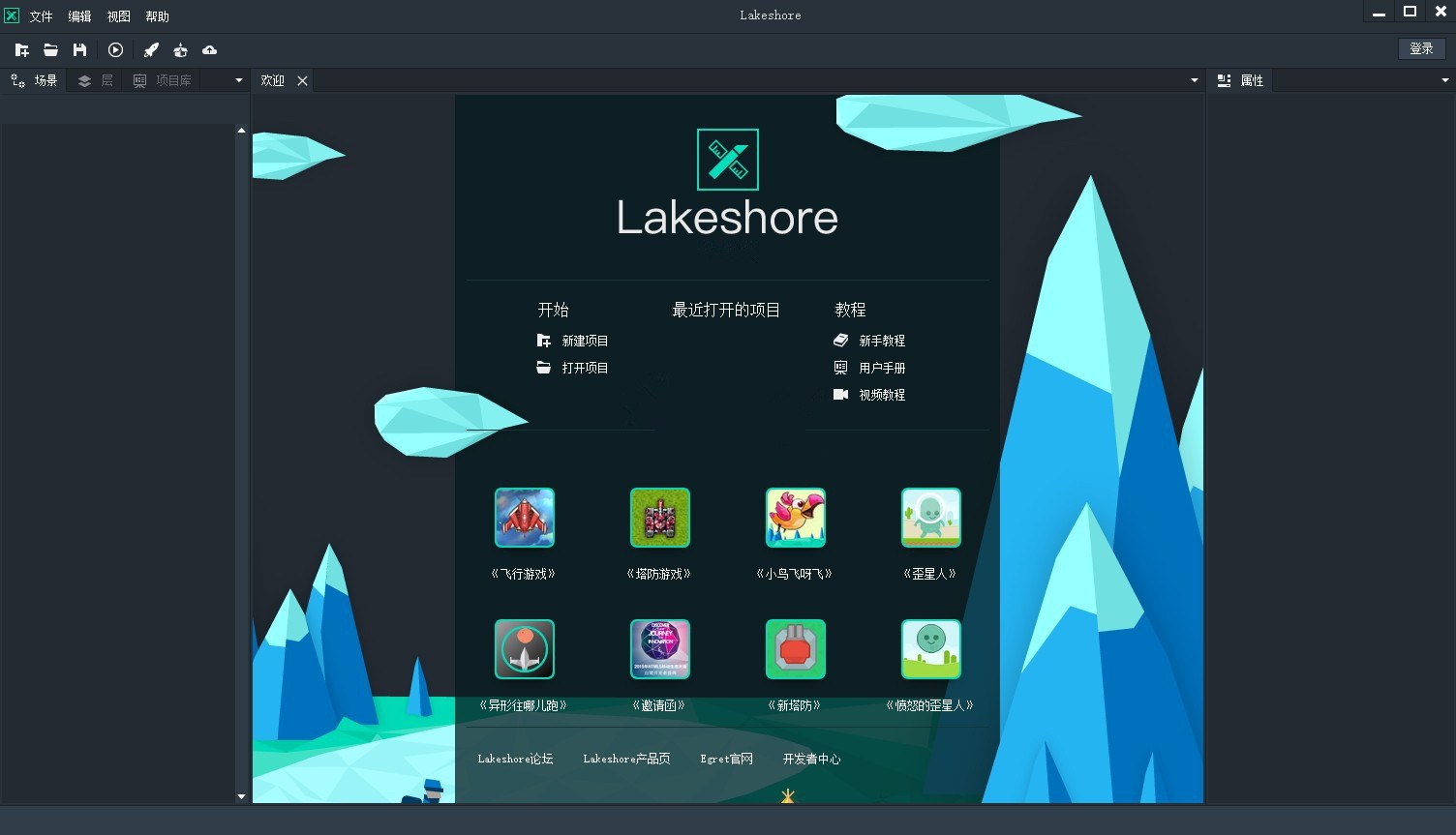Open the 文件 menu
This screenshot has width=1456, height=835.
click(40, 15)
